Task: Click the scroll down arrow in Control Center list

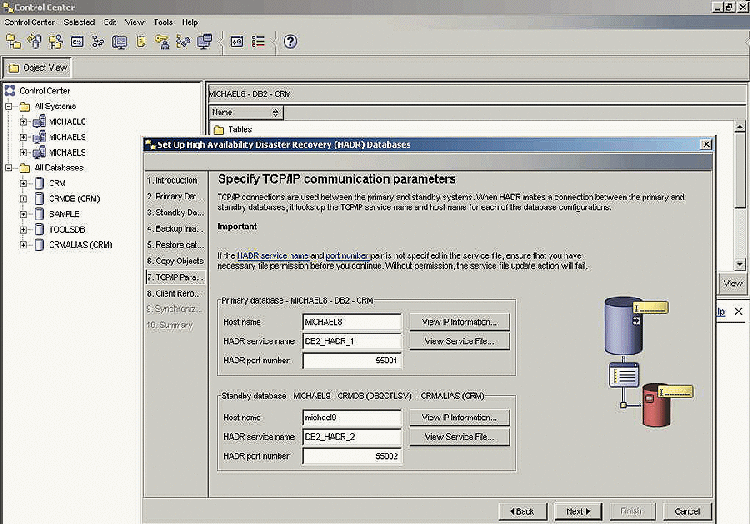Action: click(x=739, y=264)
